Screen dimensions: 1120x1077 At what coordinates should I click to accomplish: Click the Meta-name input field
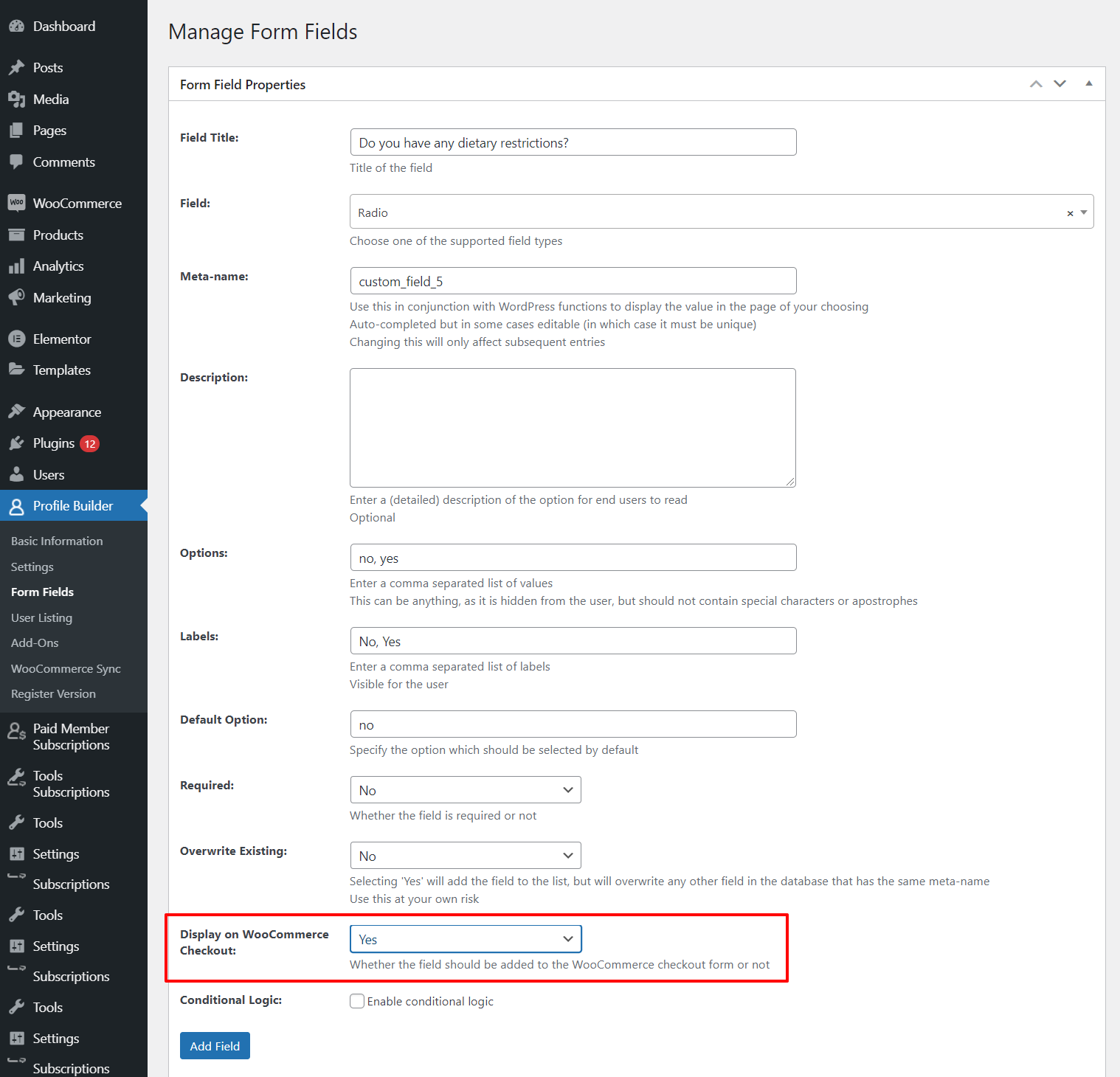tap(573, 281)
